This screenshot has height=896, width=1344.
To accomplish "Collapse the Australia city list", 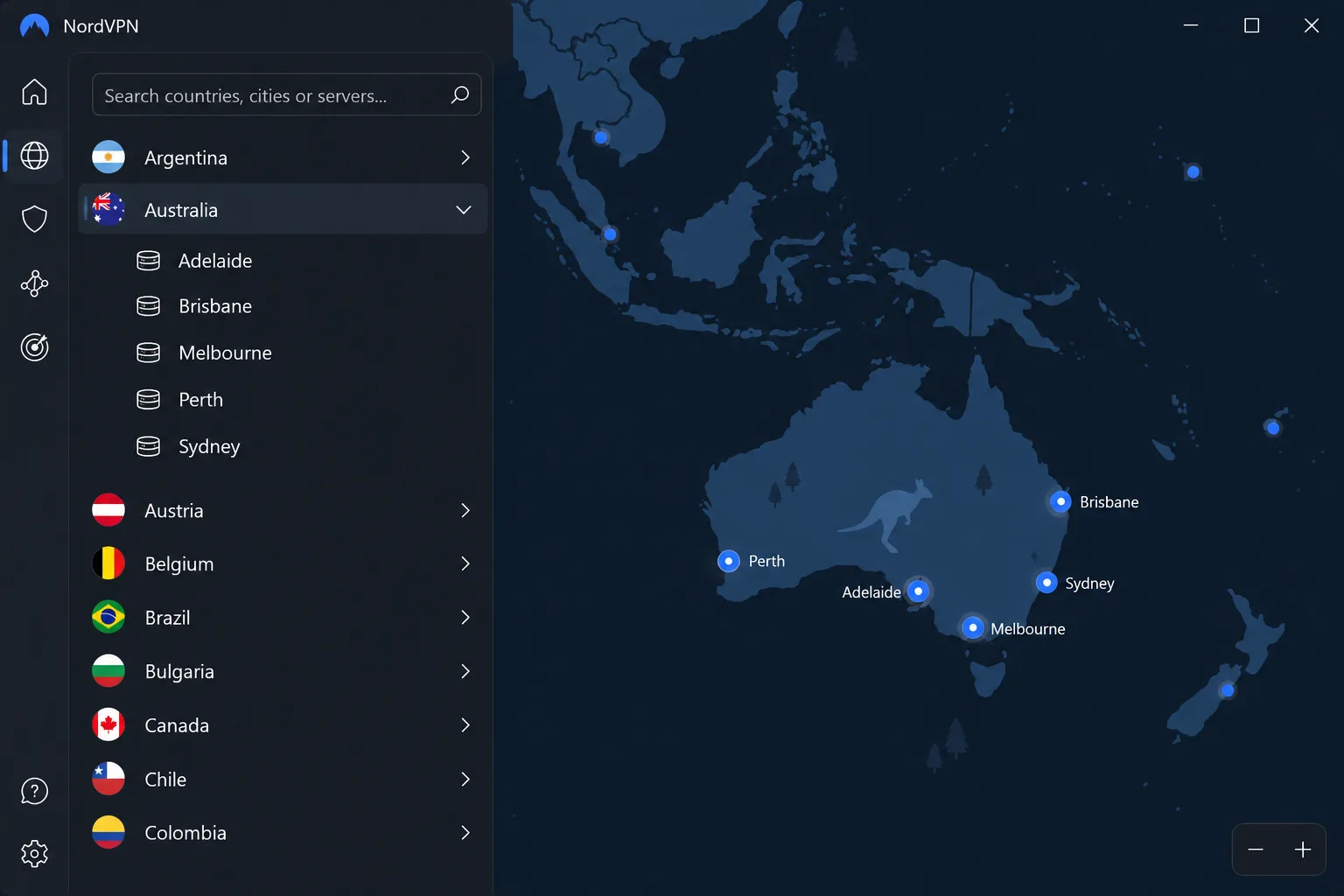I will pos(464,210).
